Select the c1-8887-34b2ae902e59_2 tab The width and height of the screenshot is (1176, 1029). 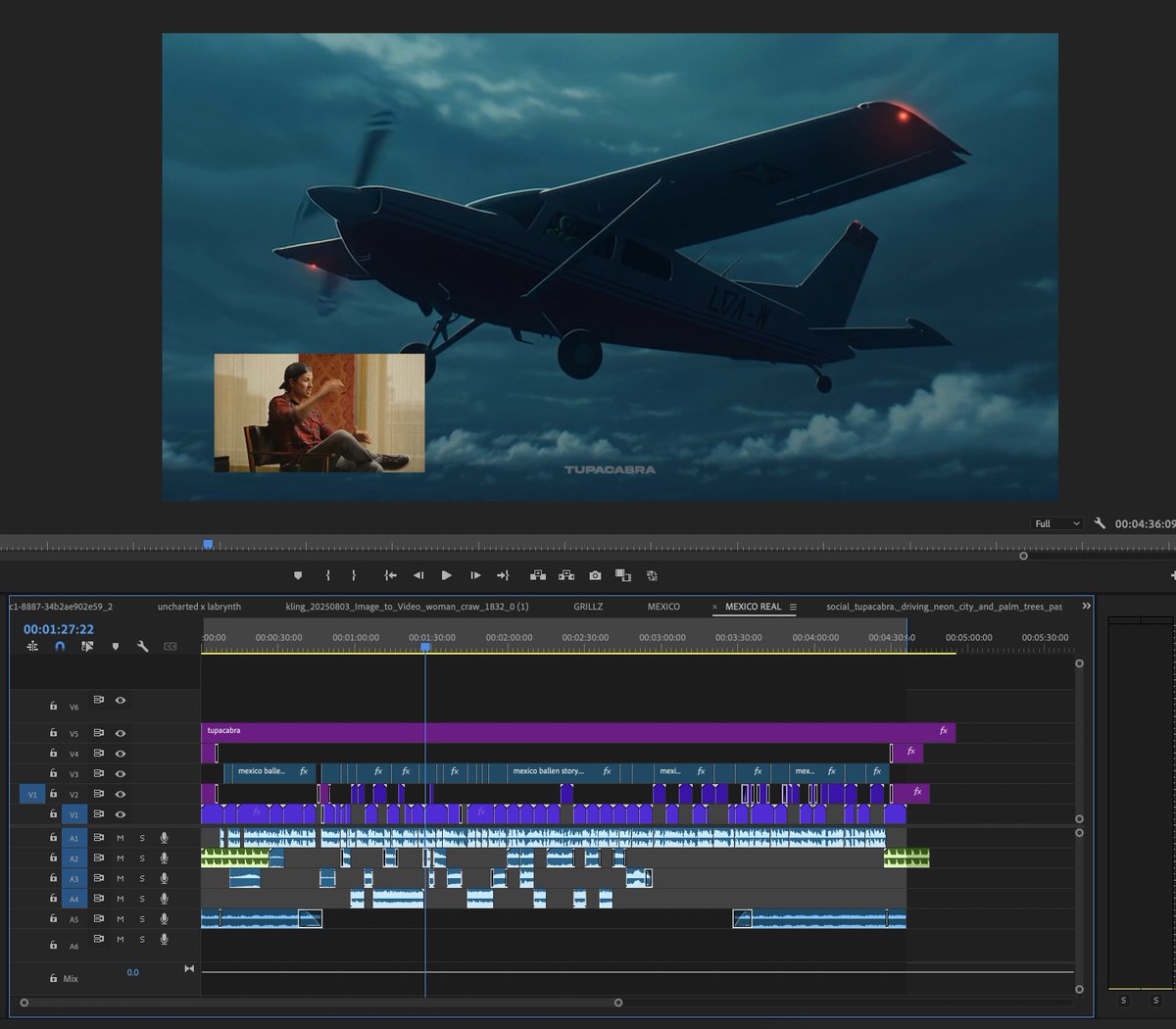point(61,607)
